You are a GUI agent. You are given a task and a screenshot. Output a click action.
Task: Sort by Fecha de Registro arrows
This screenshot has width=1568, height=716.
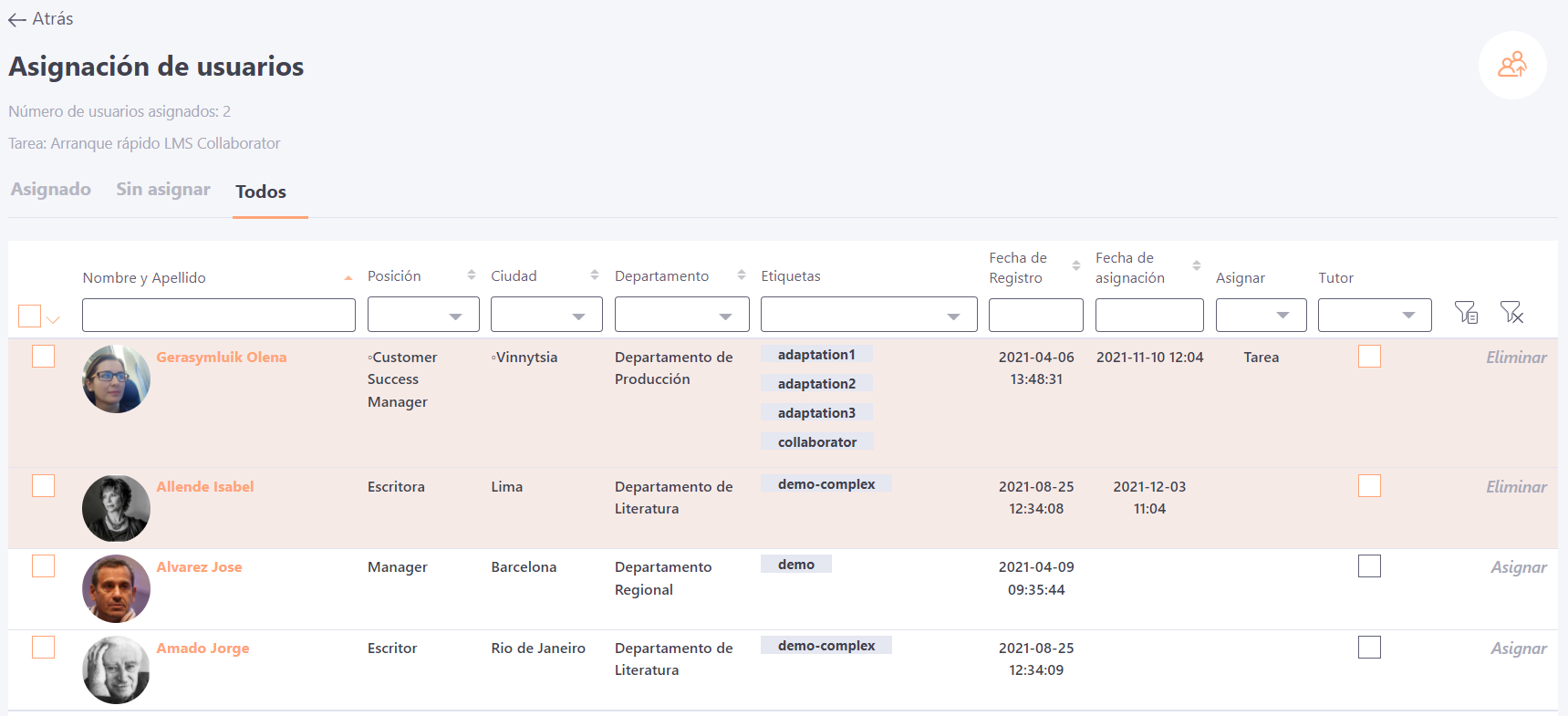pos(1076,266)
